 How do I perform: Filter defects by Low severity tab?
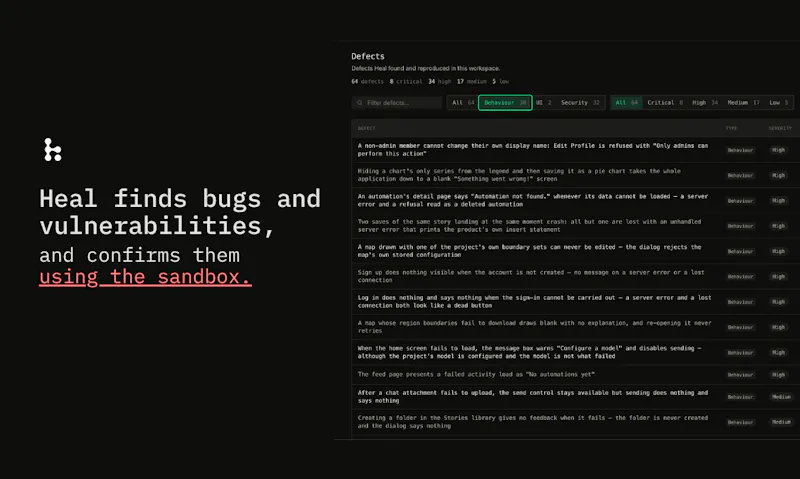tap(779, 103)
